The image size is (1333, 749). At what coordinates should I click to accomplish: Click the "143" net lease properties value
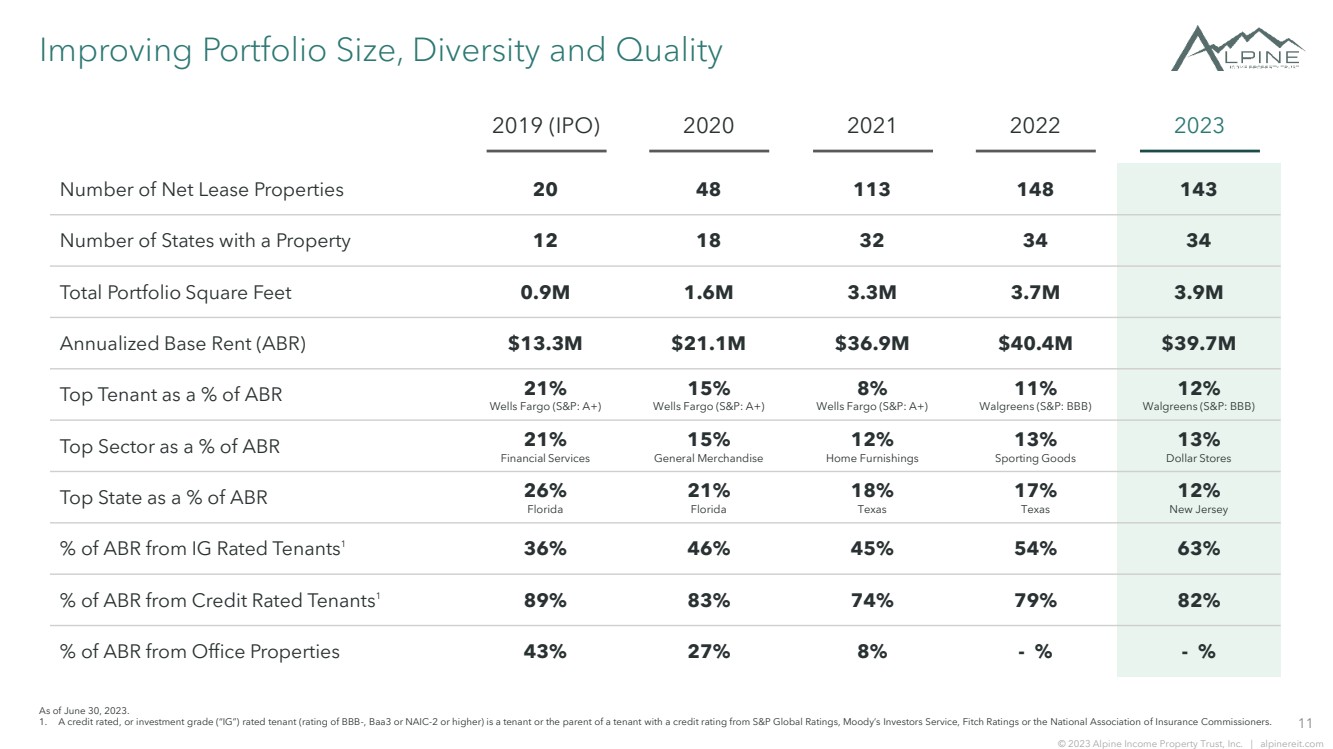(1198, 189)
